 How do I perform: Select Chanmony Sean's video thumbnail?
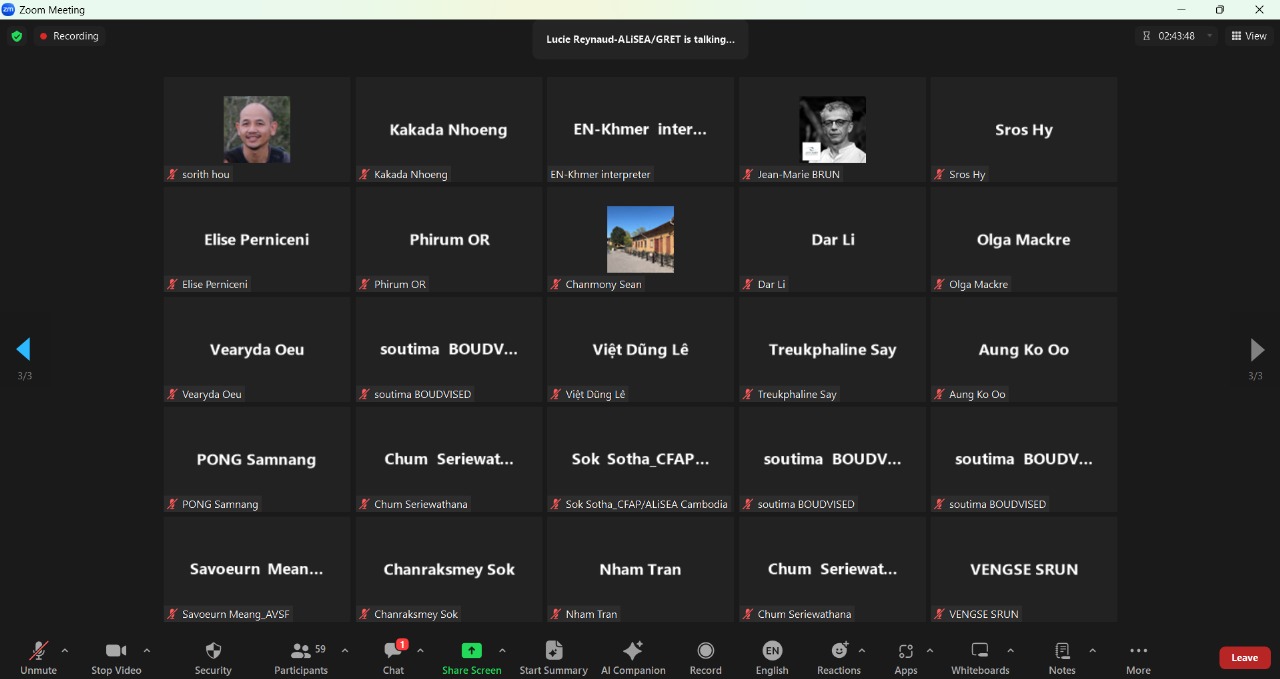(640, 240)
